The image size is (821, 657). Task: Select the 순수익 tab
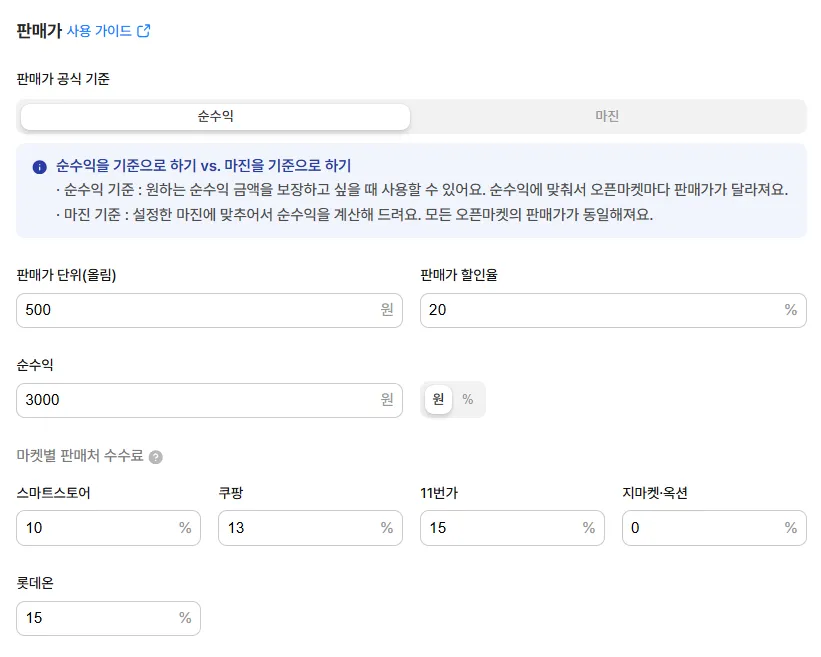point(215,116)
